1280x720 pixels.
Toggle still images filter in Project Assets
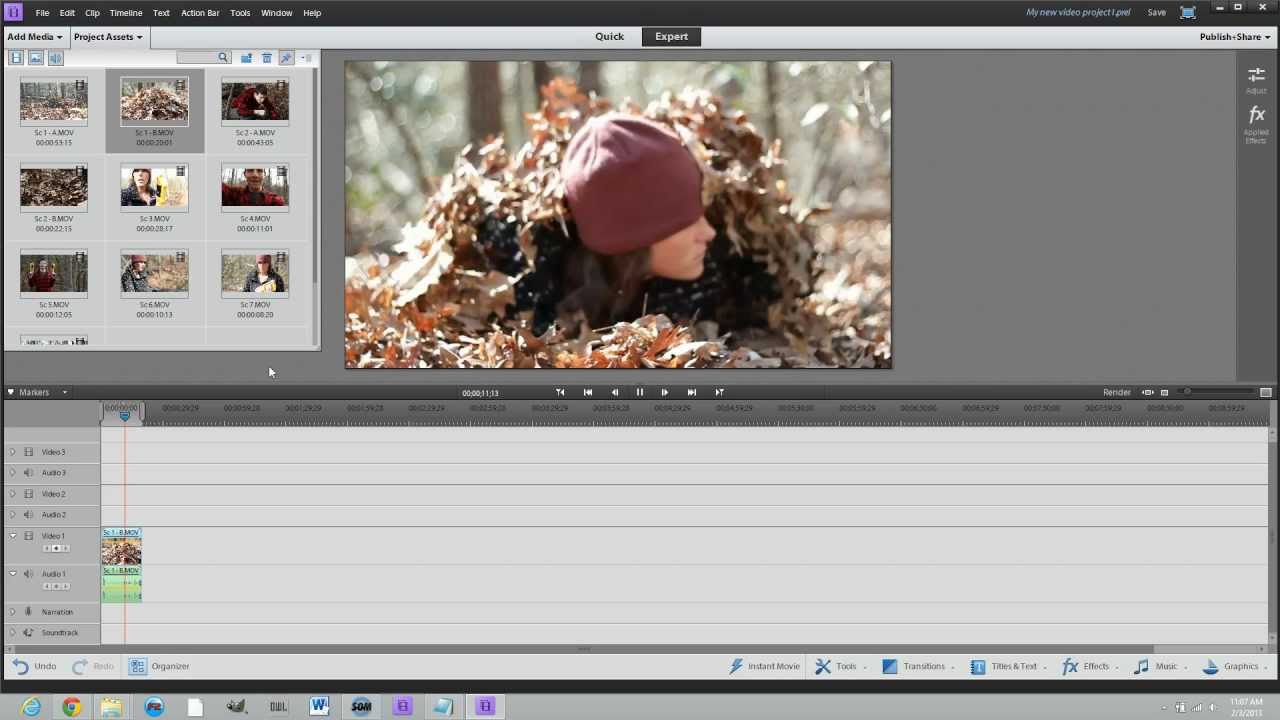(36, 58)
